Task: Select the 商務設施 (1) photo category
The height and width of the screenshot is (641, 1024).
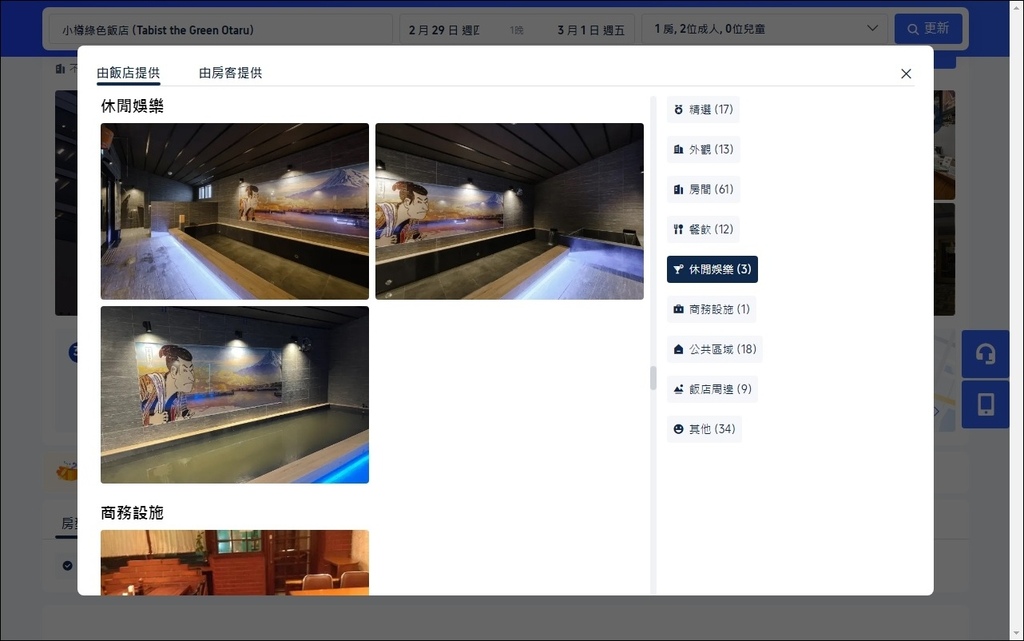Action: pos(712,309)
